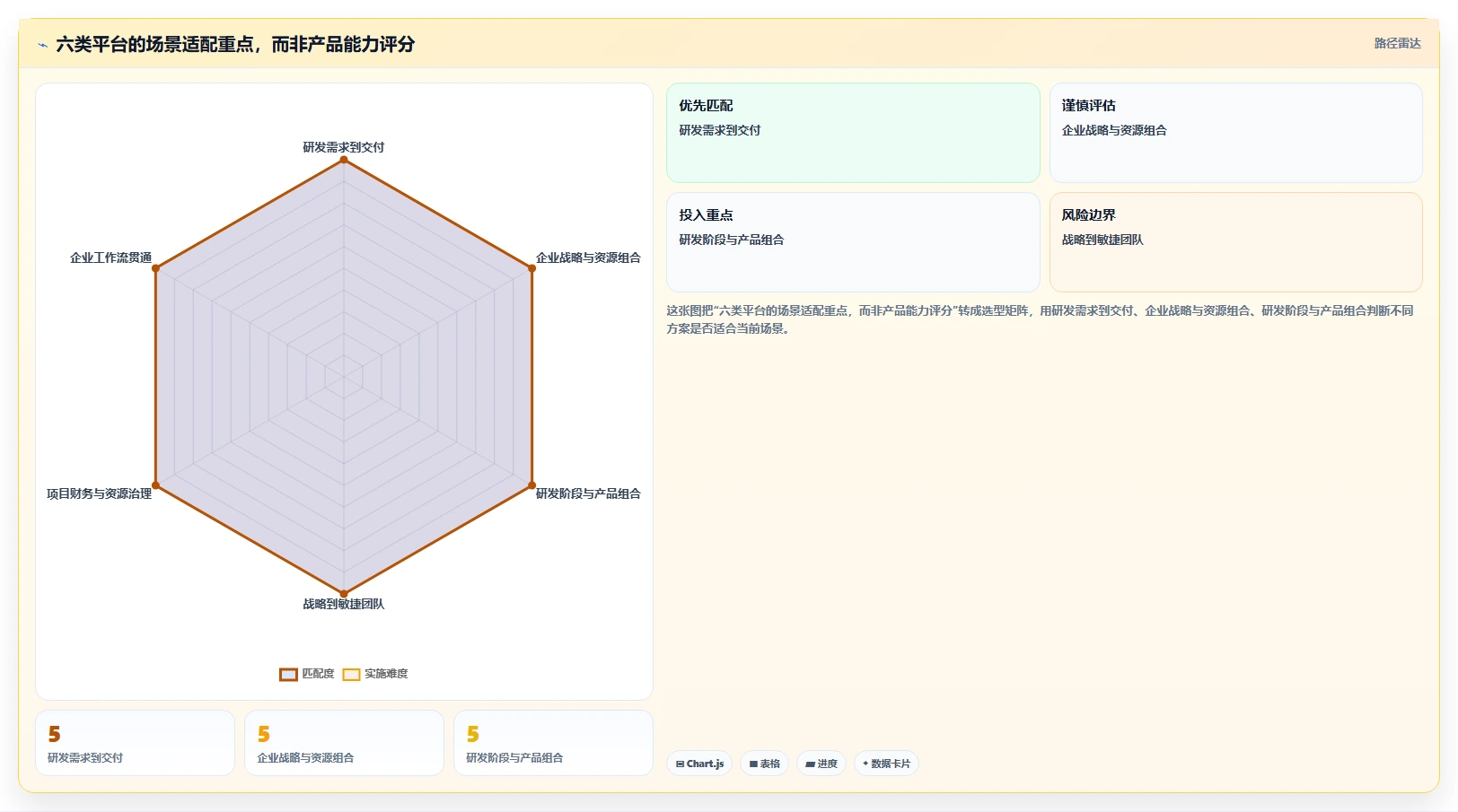Image resolution: width=1458 pixels, height=812 pixels.
Task: Select the 投入重点 card
Action: pos(853,242)
